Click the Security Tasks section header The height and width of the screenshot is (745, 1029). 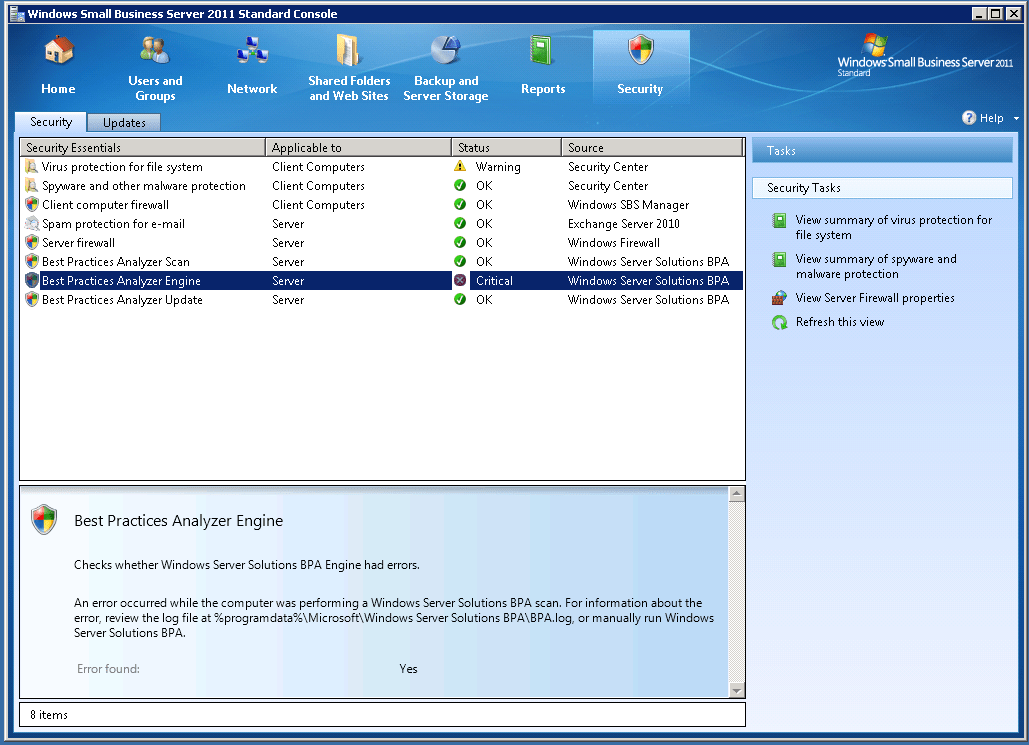(882, 188)
